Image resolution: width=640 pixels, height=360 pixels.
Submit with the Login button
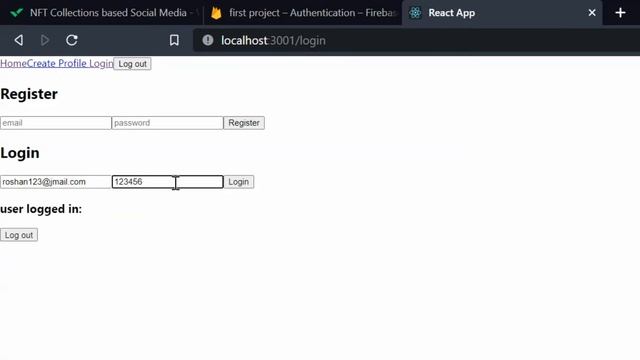point(239,182)
